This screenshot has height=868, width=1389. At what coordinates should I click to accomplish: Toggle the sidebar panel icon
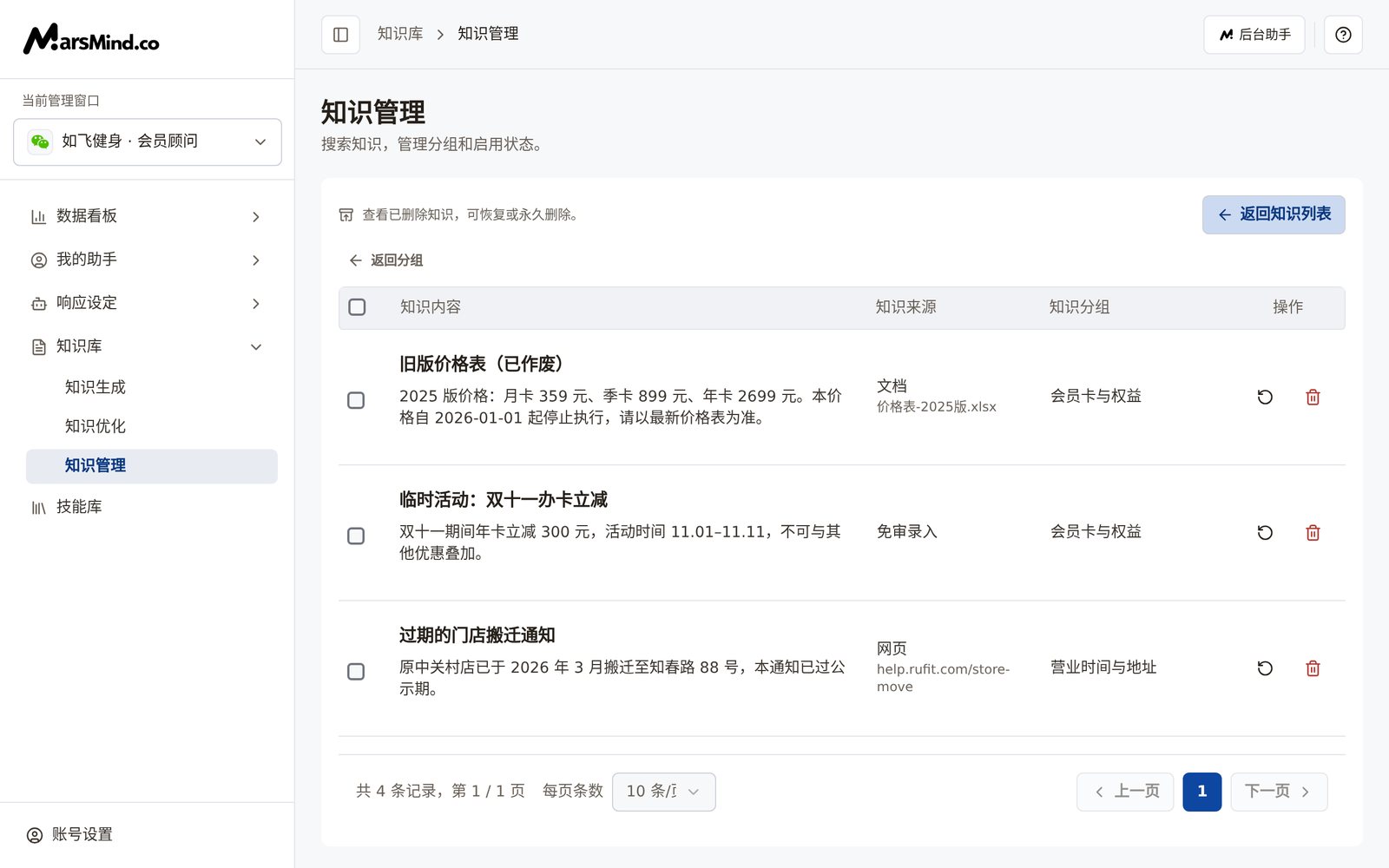(340, 35)
